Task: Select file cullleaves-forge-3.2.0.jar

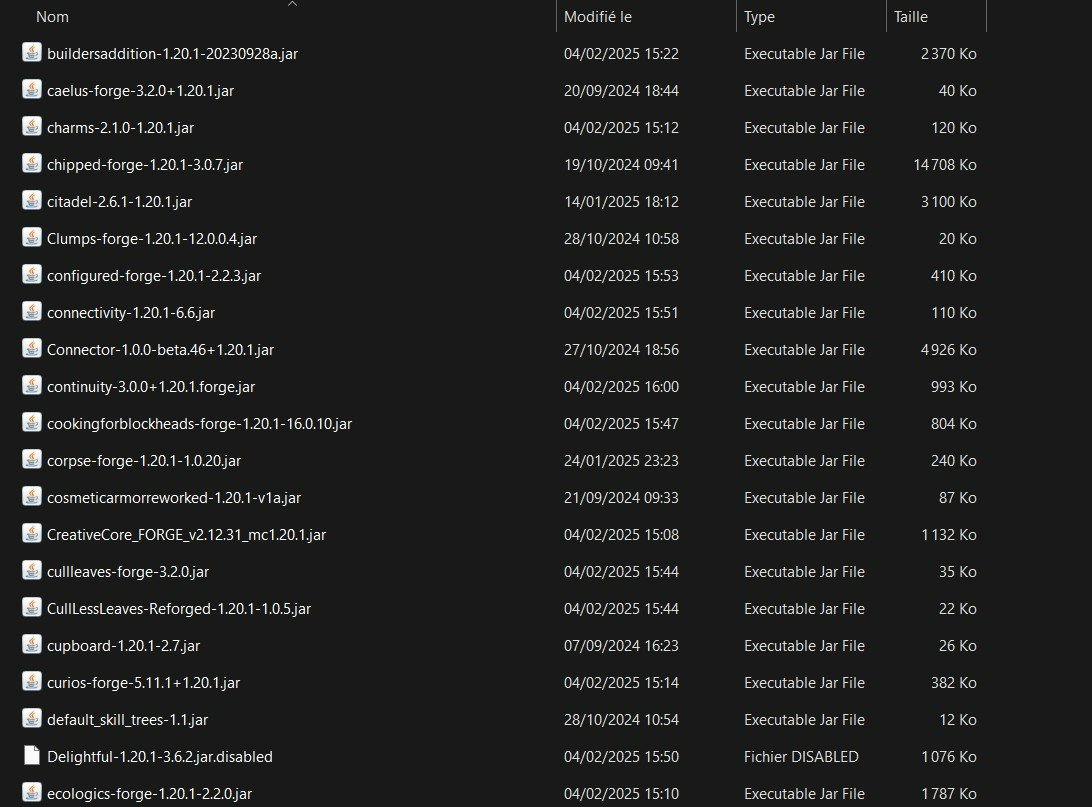Action: [x=128, y=572]
